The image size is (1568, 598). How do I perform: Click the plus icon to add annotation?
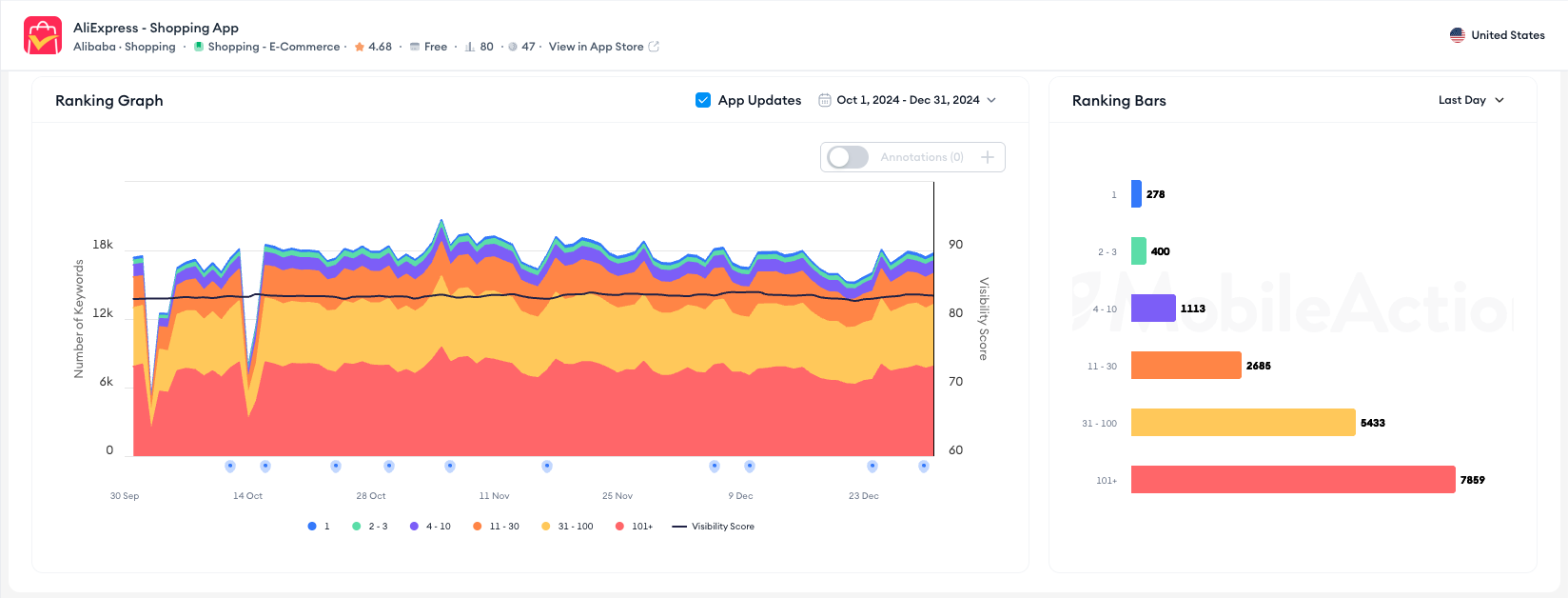(988, 157)
